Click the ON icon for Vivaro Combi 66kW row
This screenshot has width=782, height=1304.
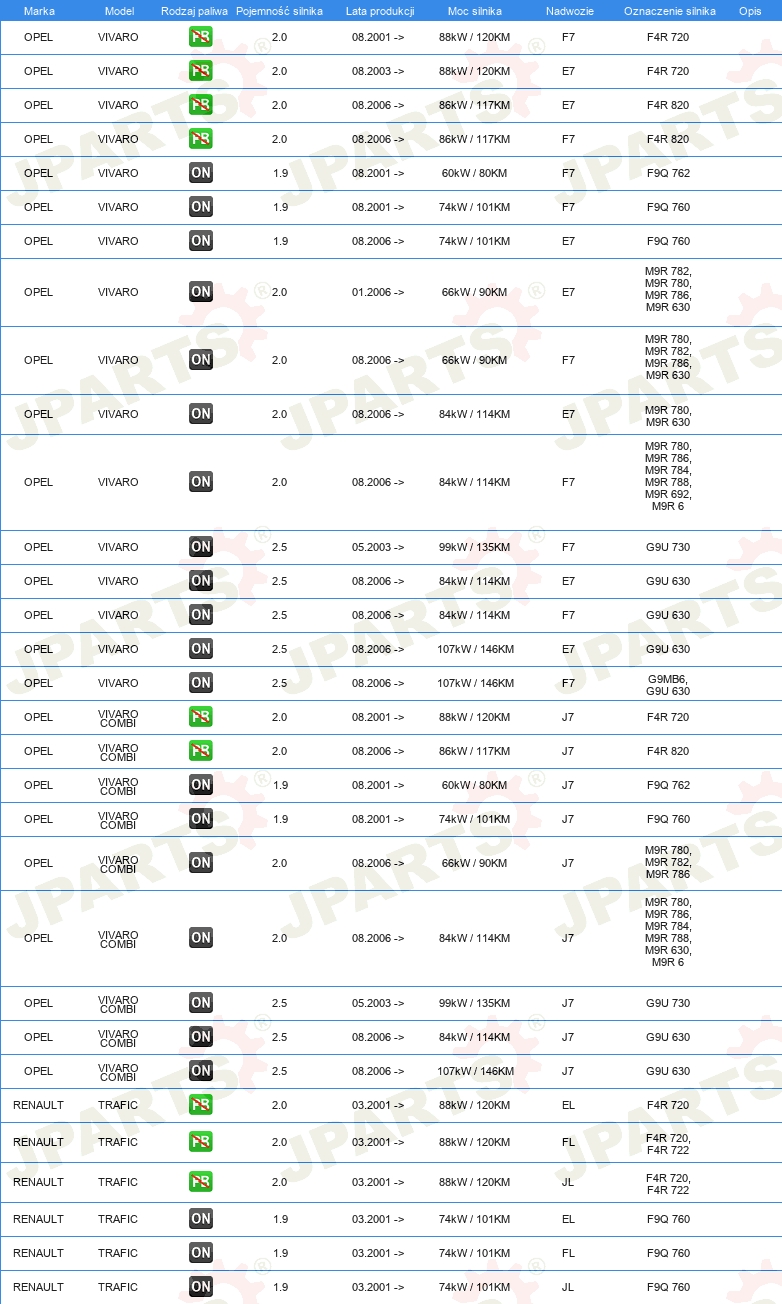tap(201, 863)
